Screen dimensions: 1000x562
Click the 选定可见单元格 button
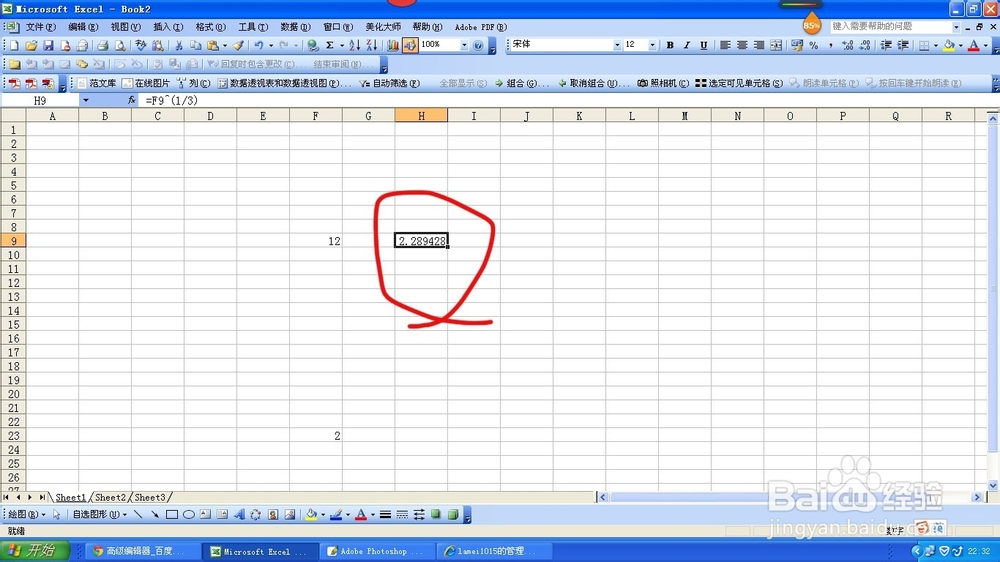coord(739,84)
